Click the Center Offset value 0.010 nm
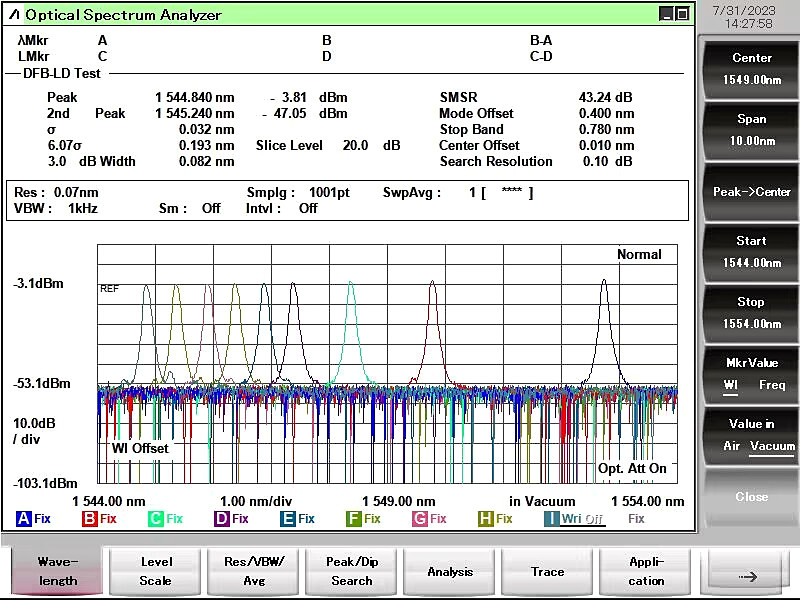The image size is (800, 600). (606, 145)
